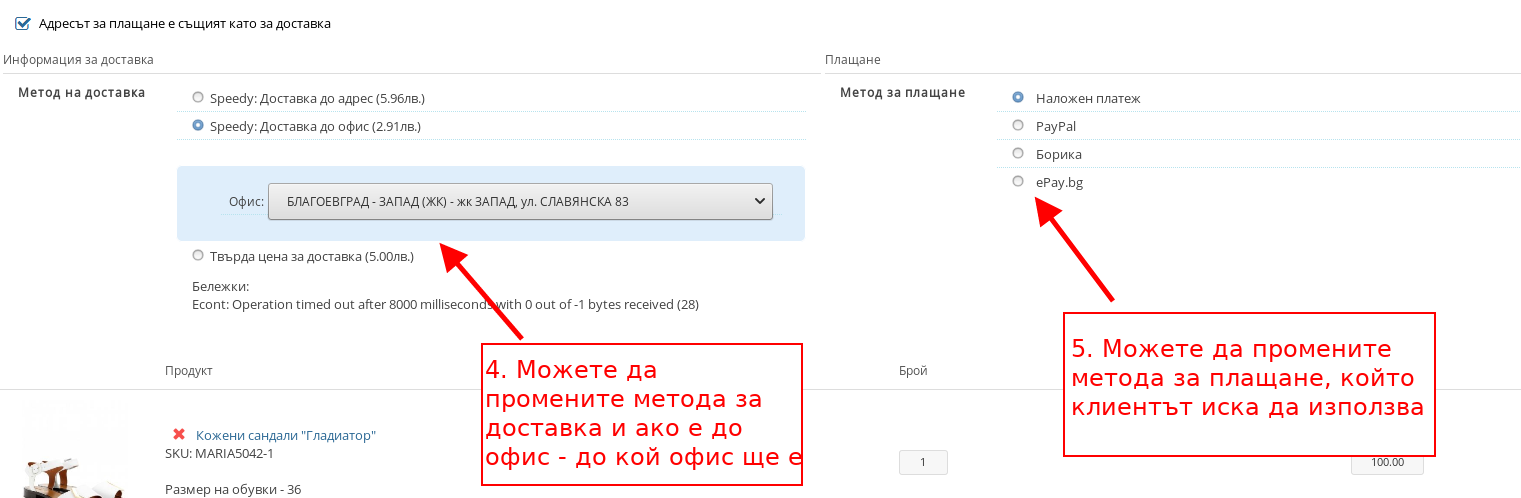Click the Продукт column header
The width and height of the screenshot is (1521, 498).
189,371
